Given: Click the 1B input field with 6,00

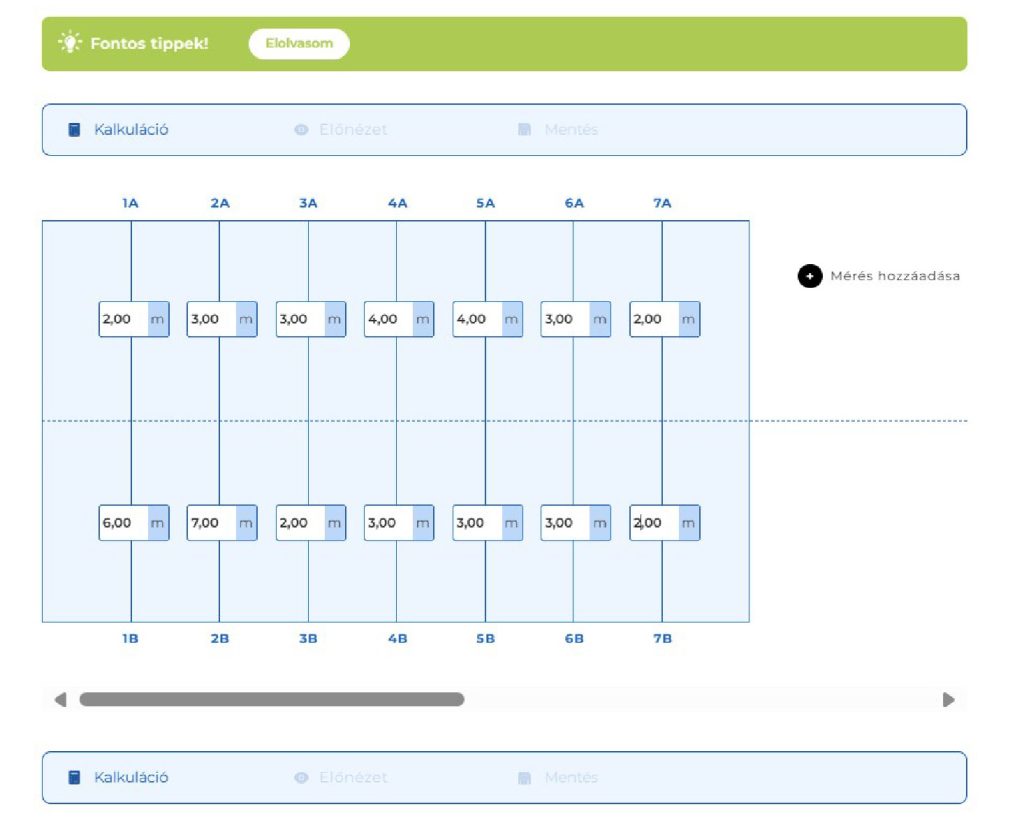Looking at the screenshot, I should pyautogui.click(x=123, y=523).
